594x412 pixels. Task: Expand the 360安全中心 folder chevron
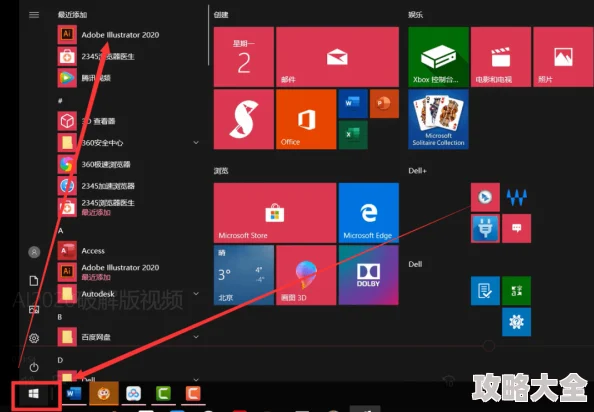(196, 143)
